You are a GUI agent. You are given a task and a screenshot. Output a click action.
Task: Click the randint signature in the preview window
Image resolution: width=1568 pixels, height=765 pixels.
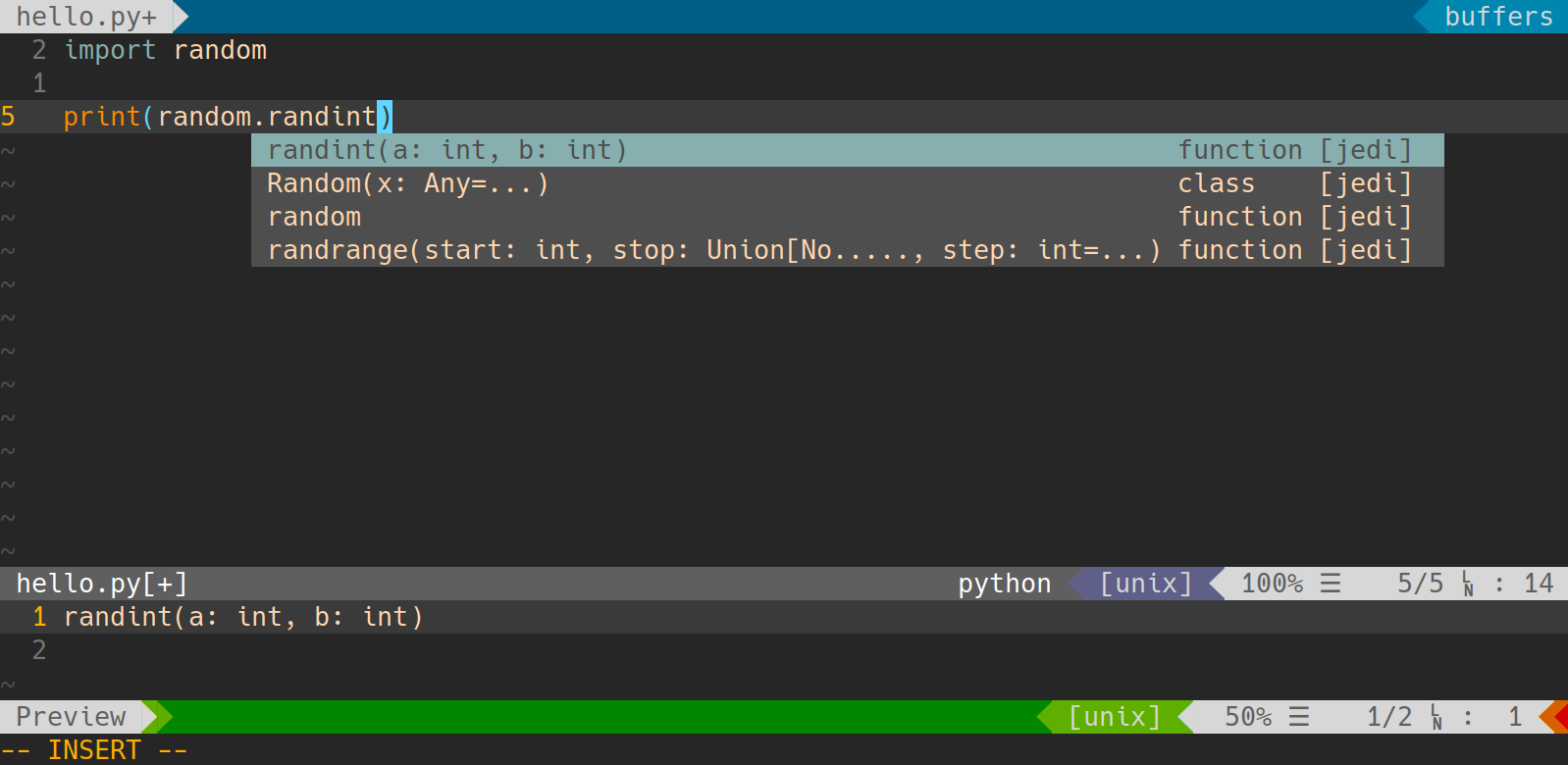[243, 617]
